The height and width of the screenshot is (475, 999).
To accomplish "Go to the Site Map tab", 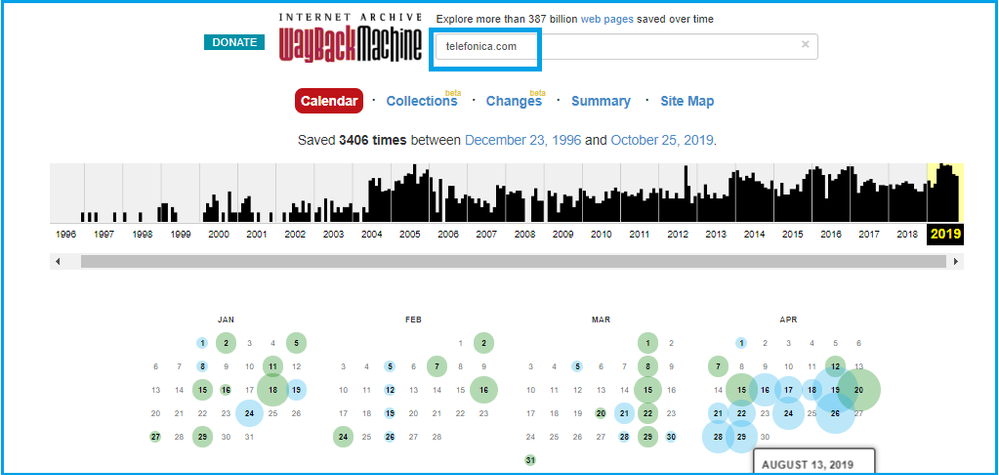I will [687, 101].
